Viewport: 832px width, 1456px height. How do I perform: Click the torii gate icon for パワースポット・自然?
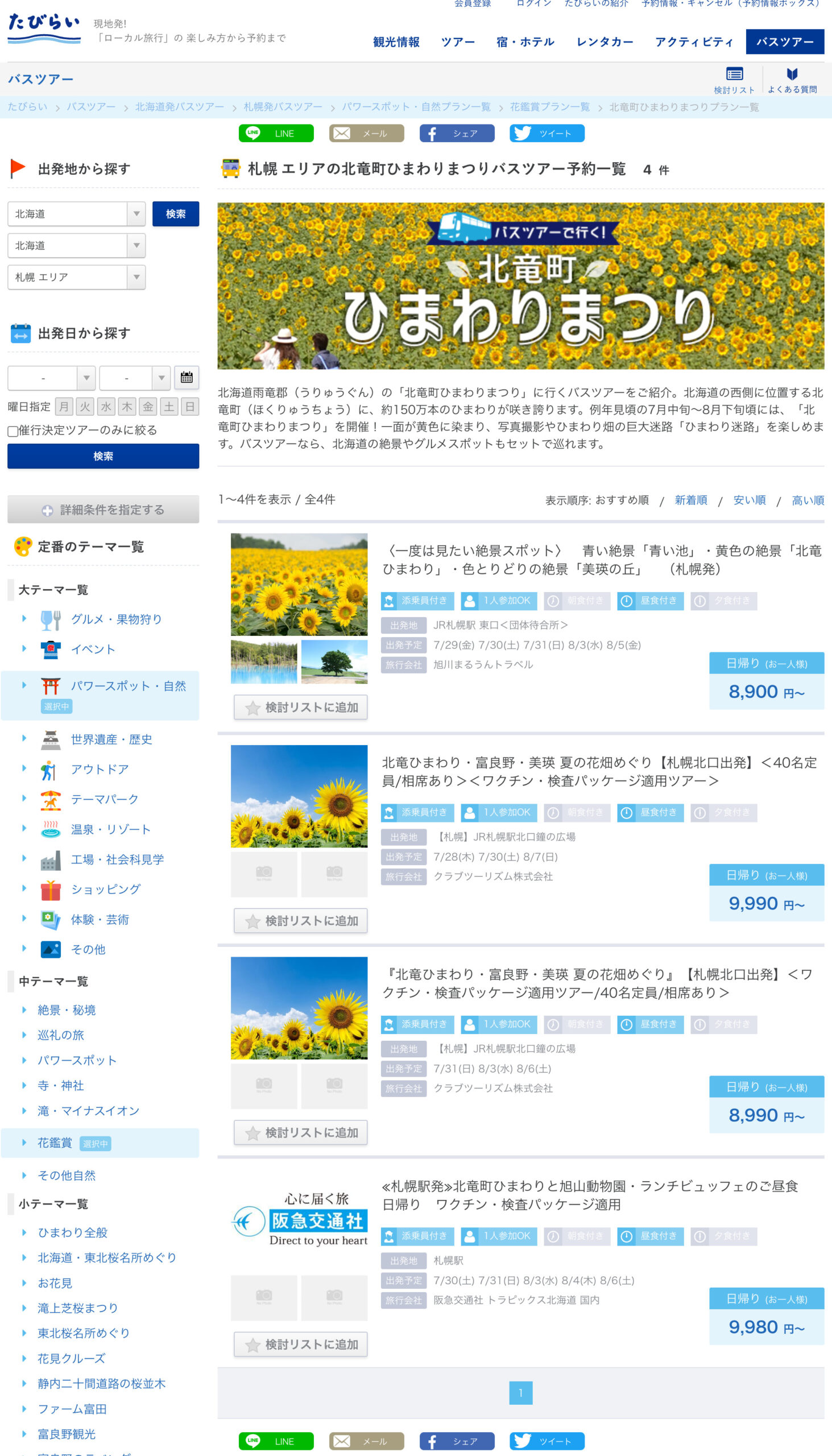51,686
